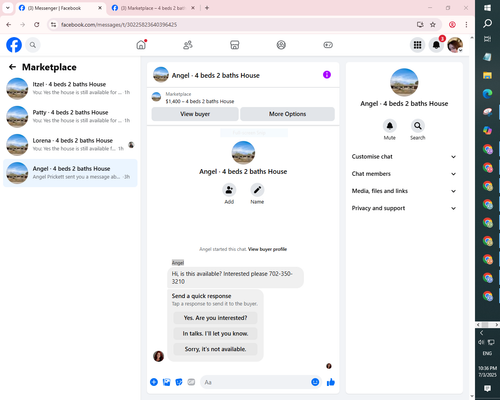Open the Chrome tab search dropdown
This screenshot has width=500, height=400.
pyautogui.click(x=8, y=8)
